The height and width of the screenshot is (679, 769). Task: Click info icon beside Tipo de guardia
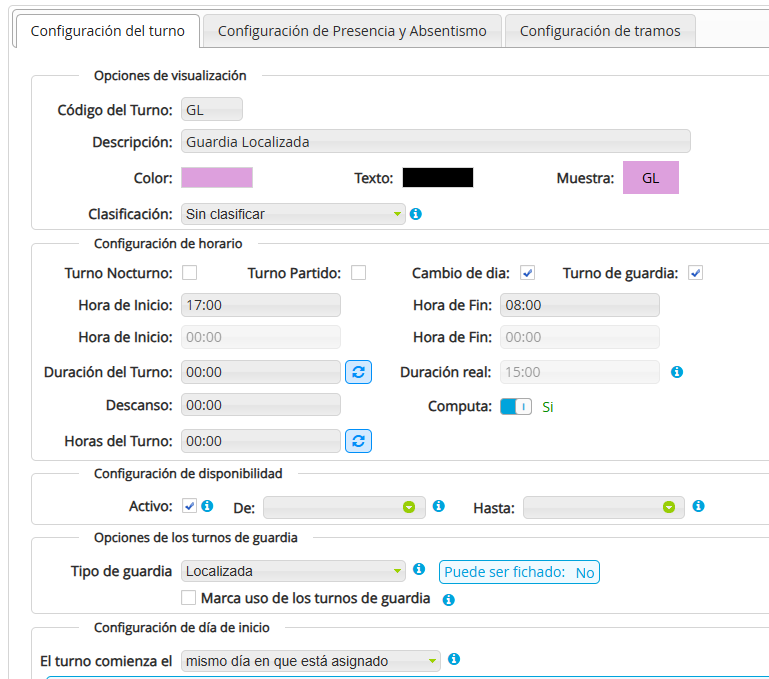point(419,570)
